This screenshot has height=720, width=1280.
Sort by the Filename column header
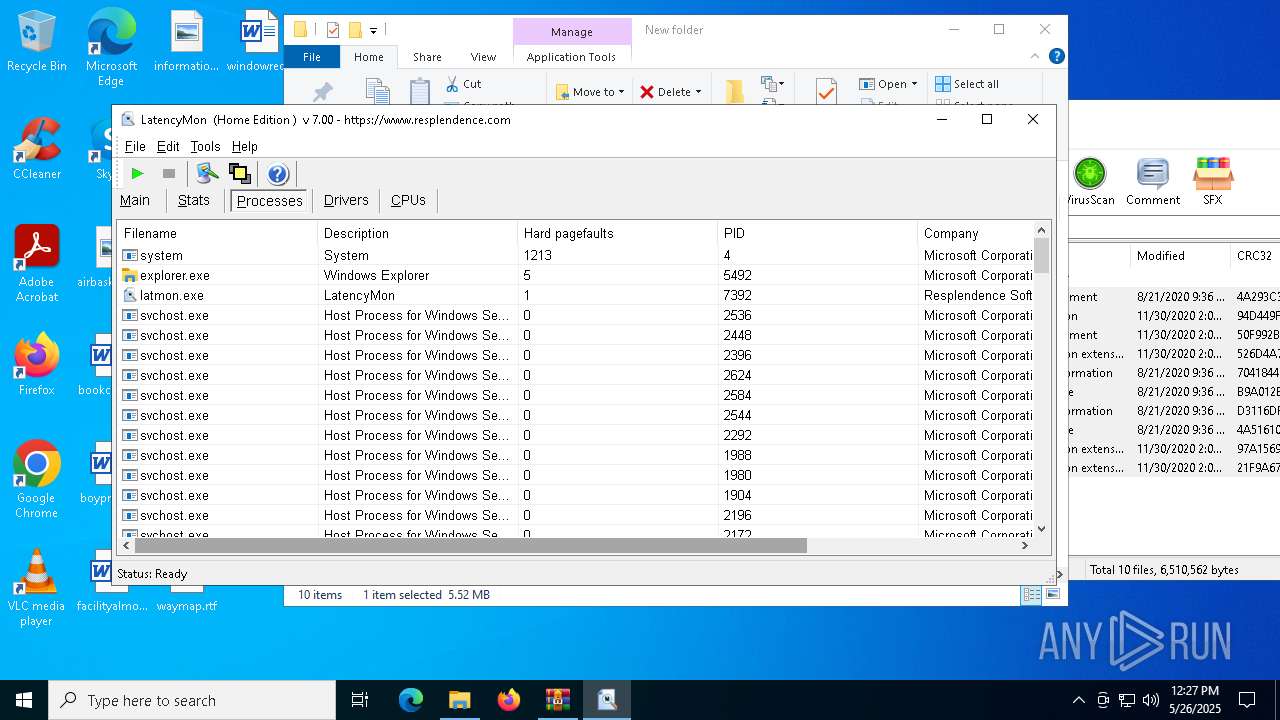point(217,233)
